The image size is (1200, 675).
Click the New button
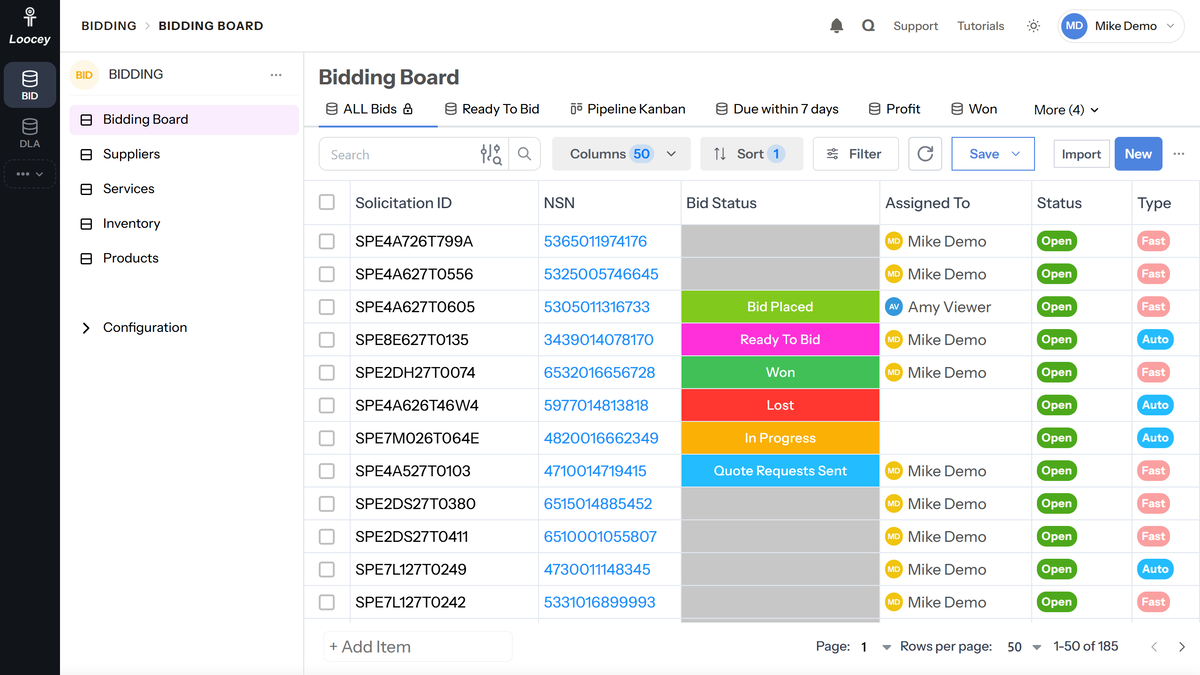click(1138, 154)
